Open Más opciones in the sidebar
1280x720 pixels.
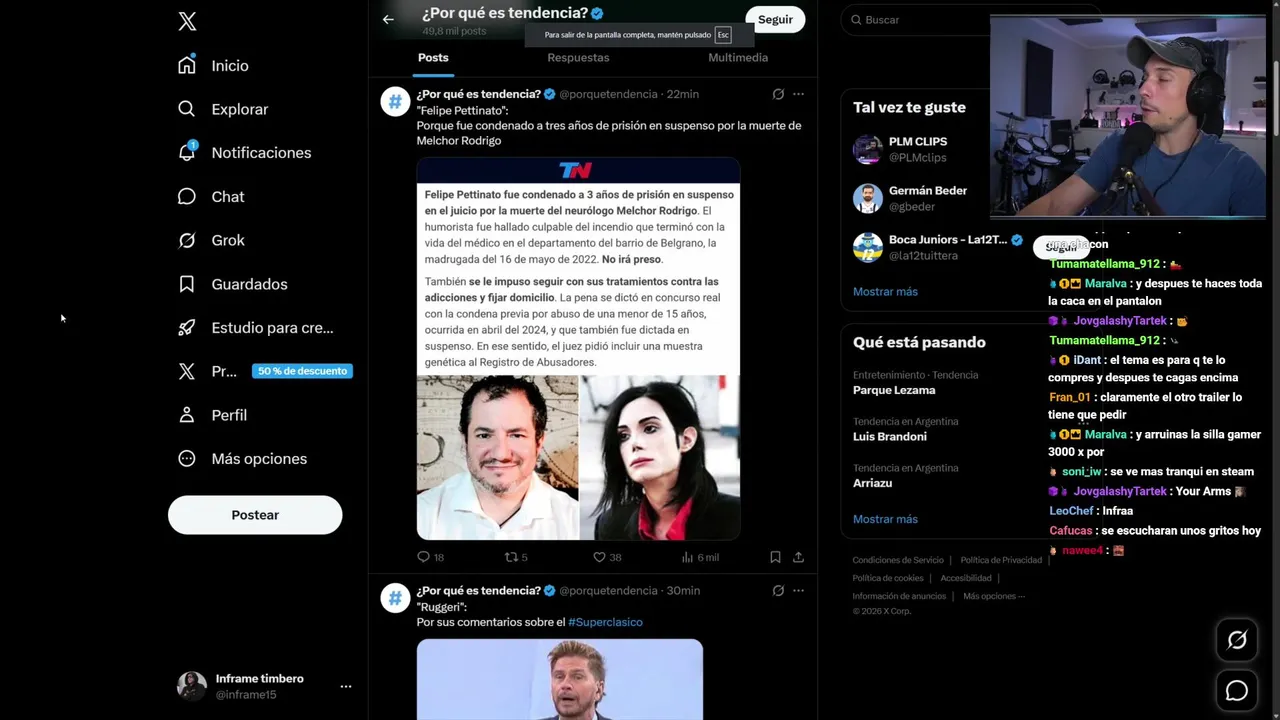[x=242, y=458]
